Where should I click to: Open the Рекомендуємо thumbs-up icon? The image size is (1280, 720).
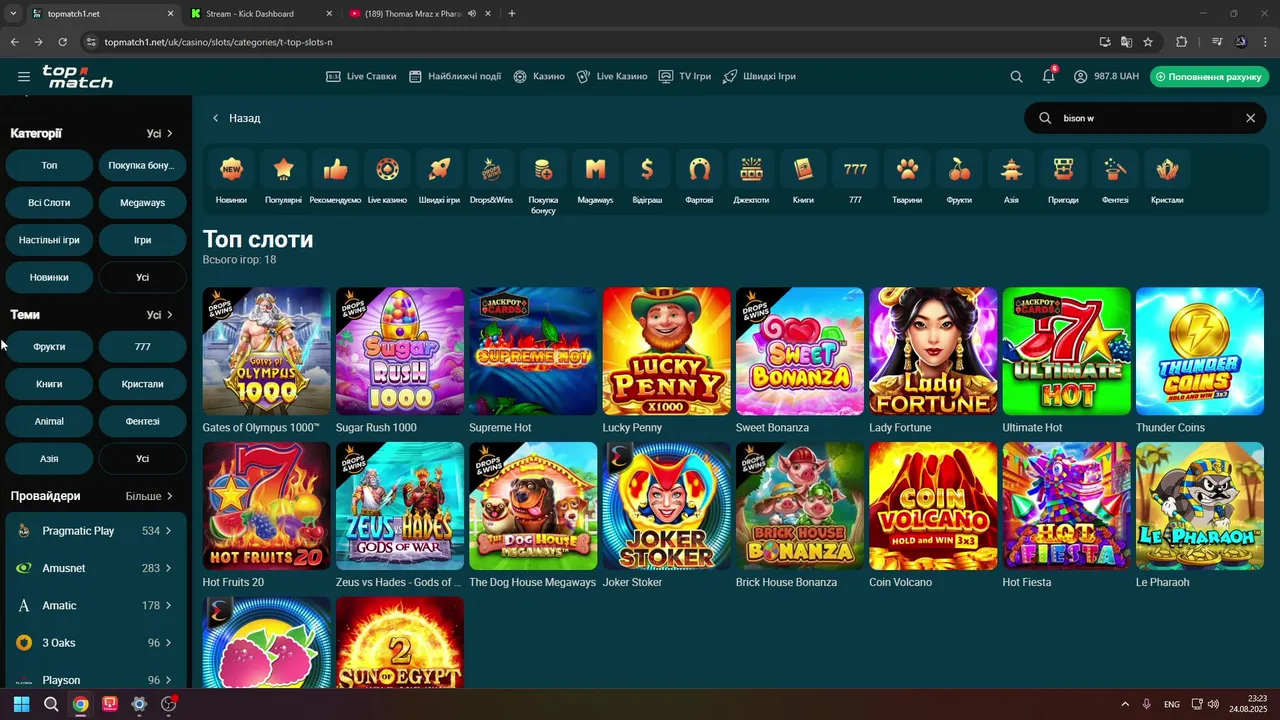click(335, 169)
